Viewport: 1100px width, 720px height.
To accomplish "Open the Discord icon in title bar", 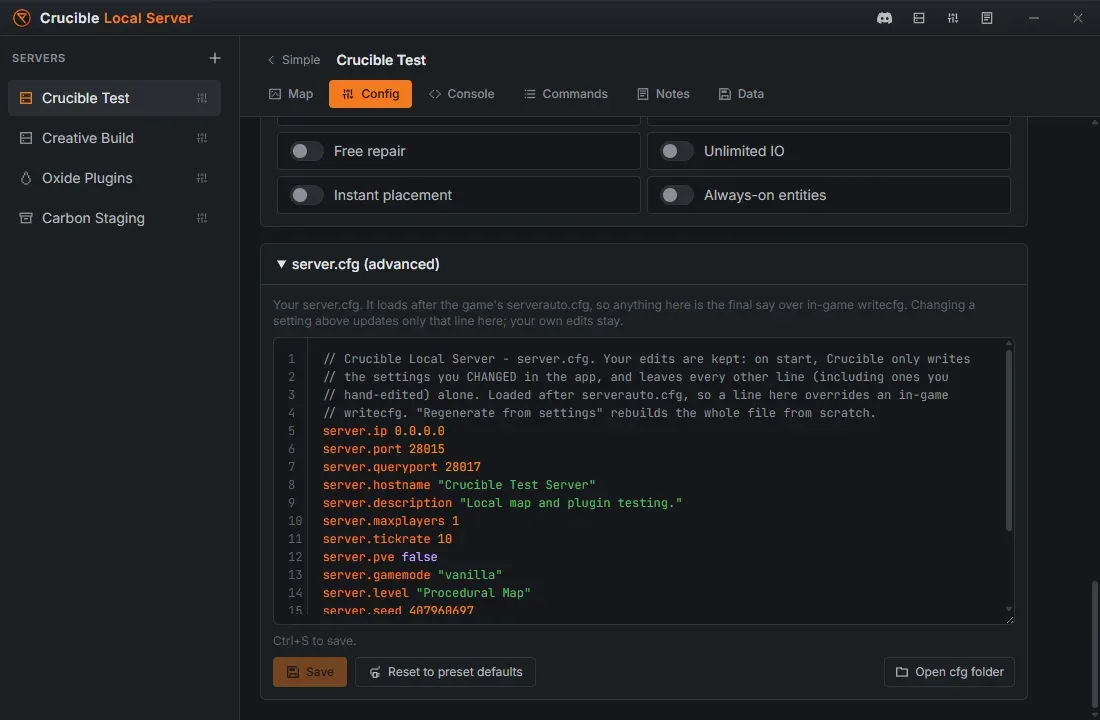I will click(884, 18).
